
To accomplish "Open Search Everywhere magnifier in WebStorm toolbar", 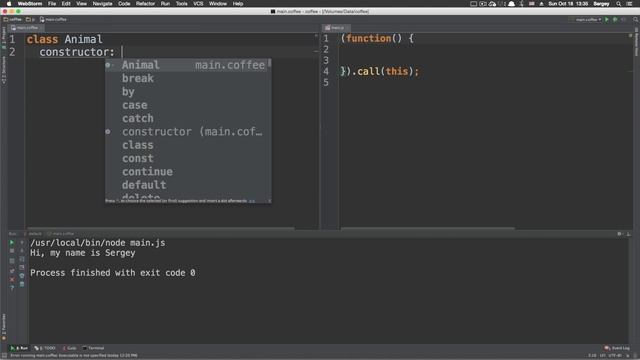I will [x=636, y=20].
